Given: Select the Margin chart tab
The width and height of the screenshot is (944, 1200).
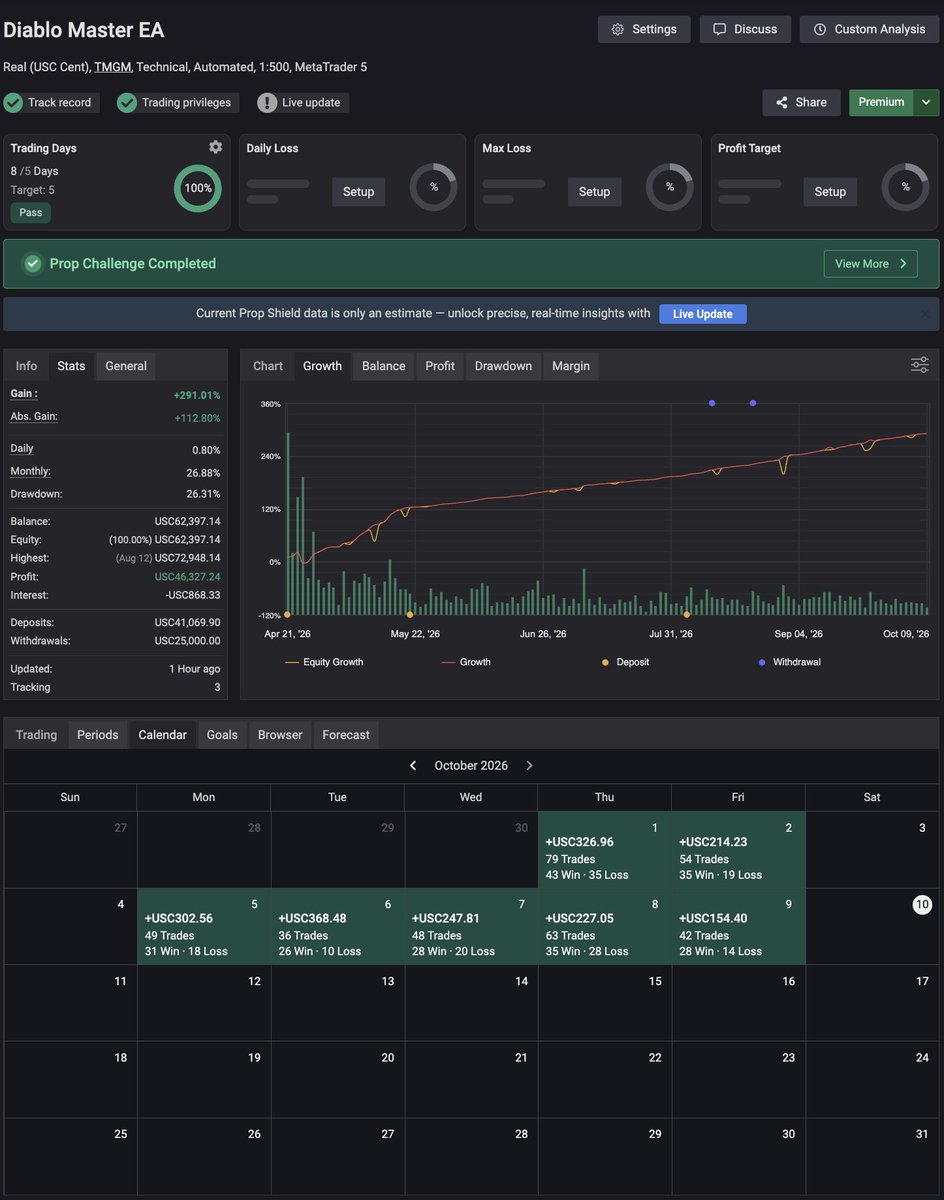Looking at the screenshot, I should pyautogui.click(x=571, y=366).
